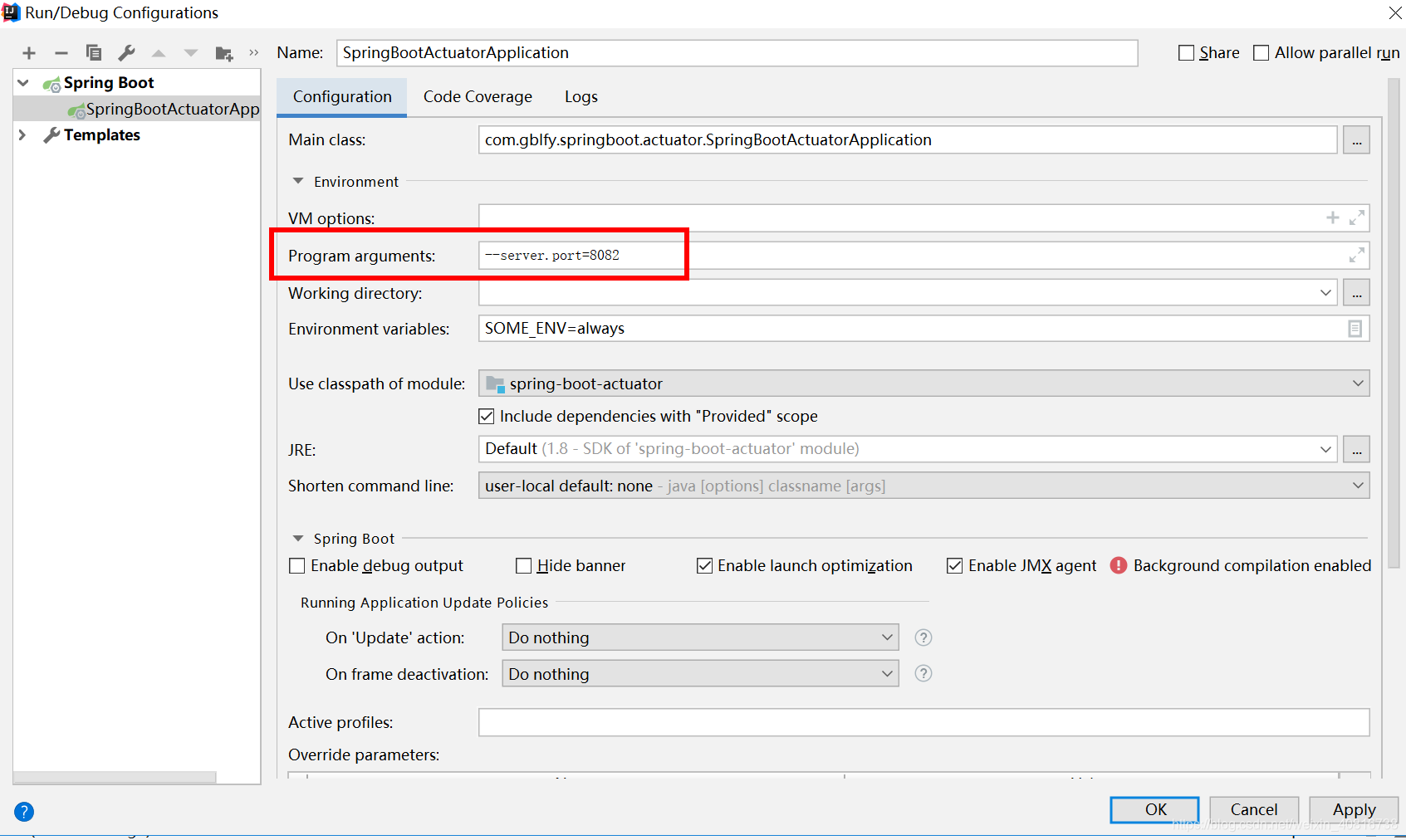
Task: Focus the Name input field
Action: click(x=737, y=53)
